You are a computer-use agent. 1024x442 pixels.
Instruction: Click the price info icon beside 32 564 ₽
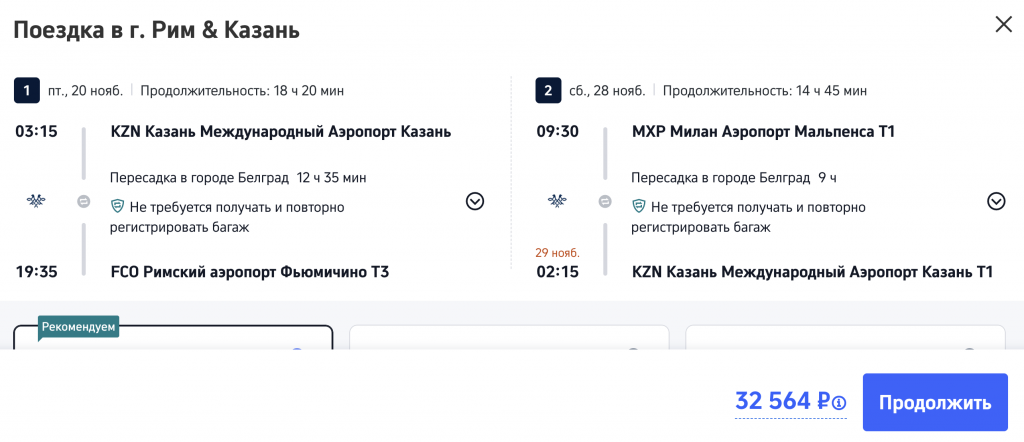coord(839,403)
